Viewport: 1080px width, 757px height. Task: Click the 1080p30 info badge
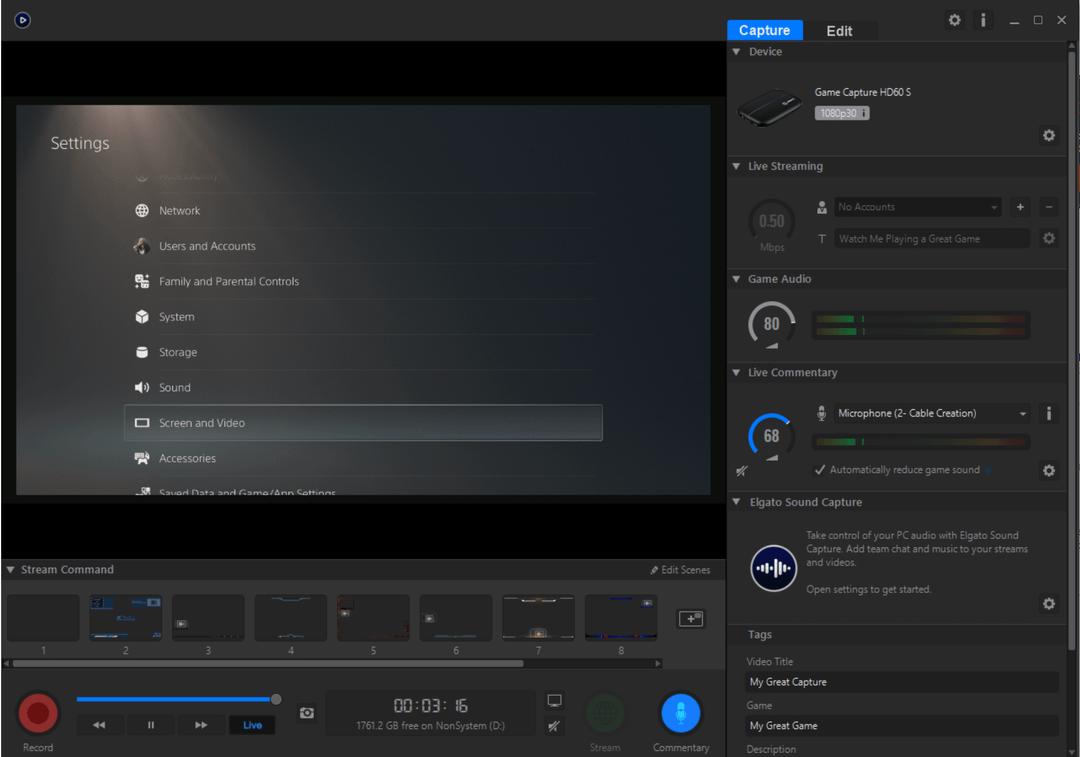[x=842, y=113]
